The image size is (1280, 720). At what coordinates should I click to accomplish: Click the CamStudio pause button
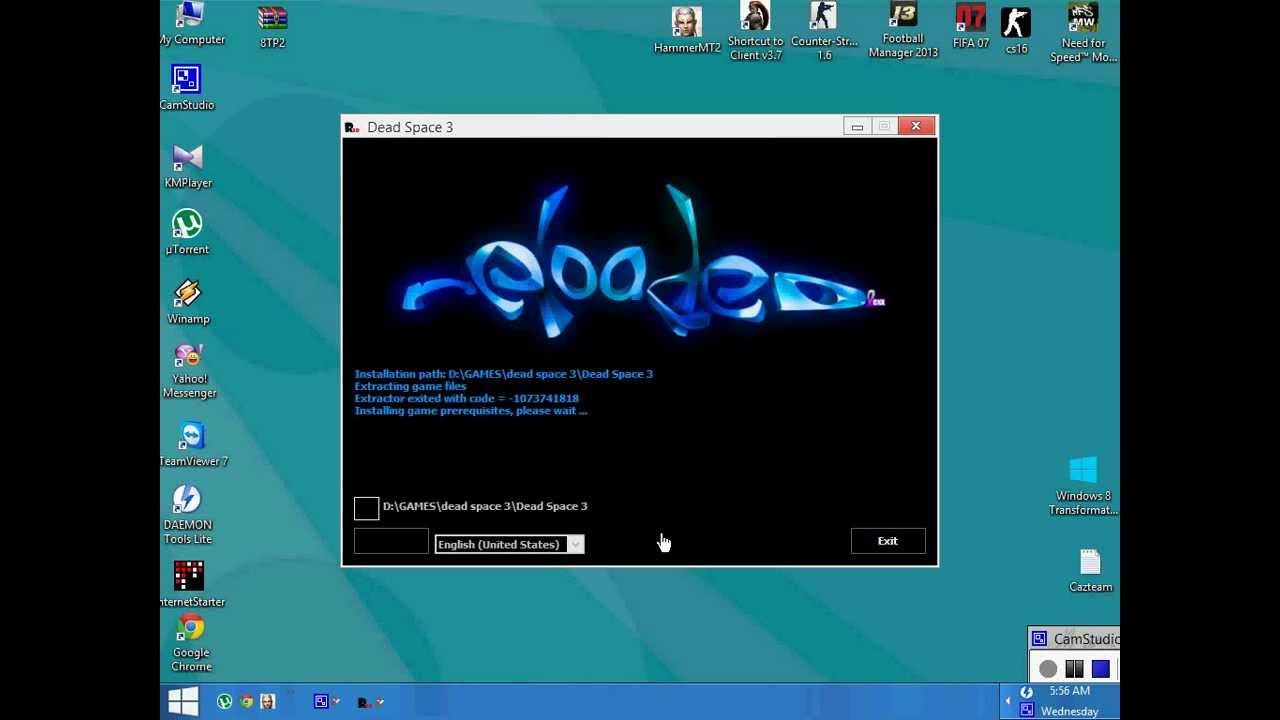pyautogui.click(x=1074, y=668)
